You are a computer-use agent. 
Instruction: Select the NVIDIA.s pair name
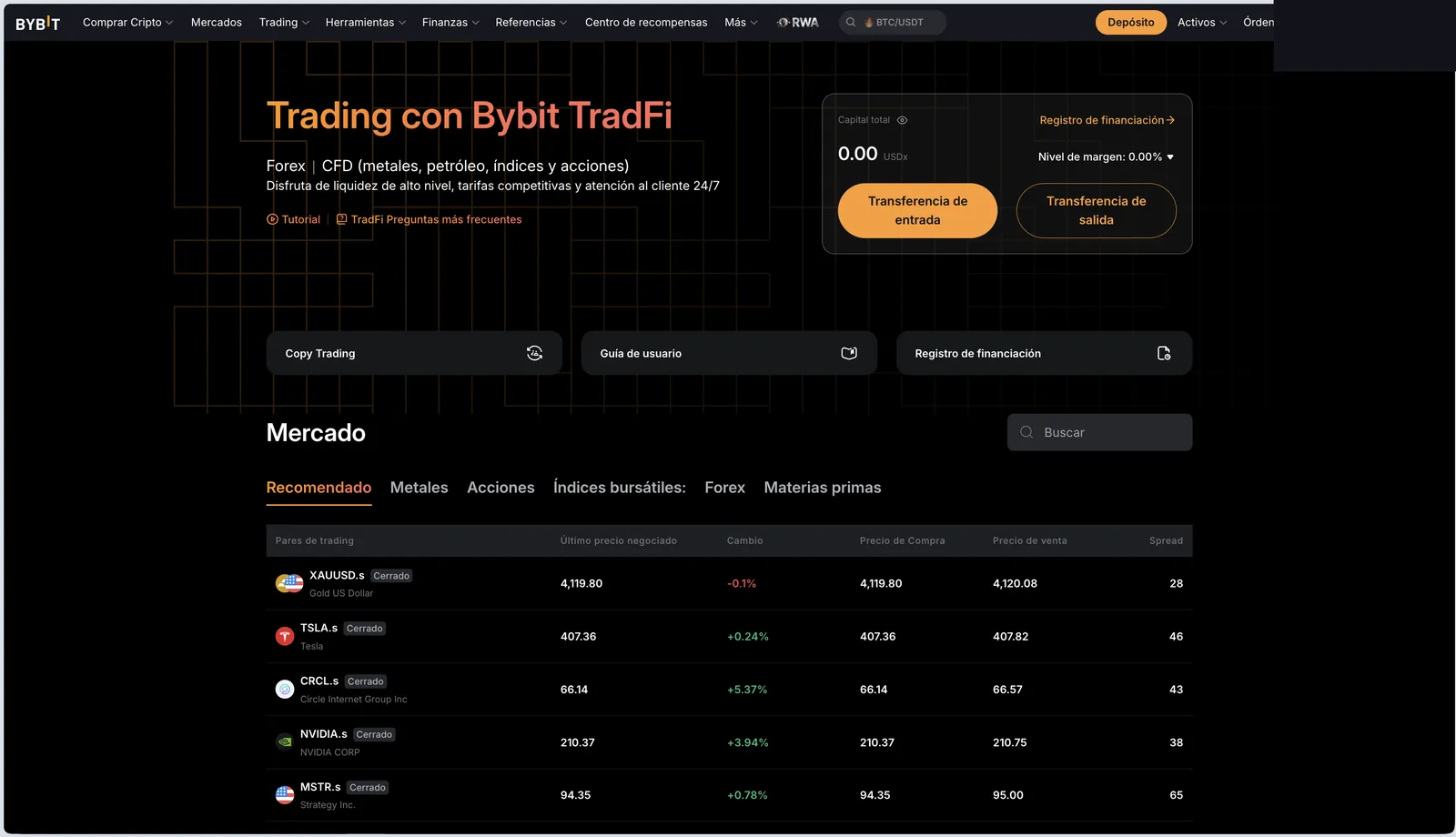coord(324,733)
